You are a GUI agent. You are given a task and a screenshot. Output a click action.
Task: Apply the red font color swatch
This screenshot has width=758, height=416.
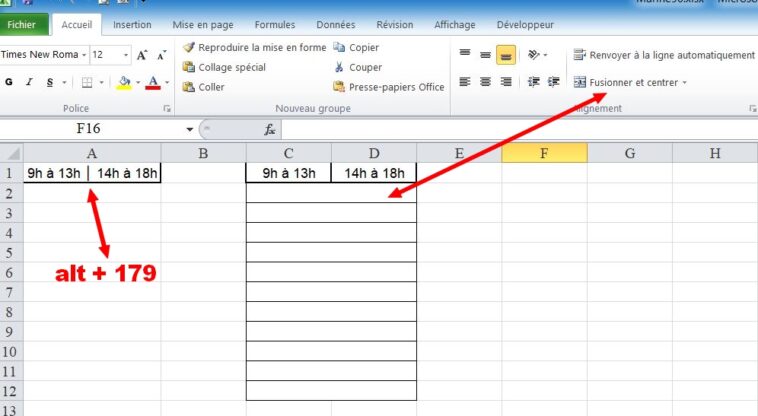(152, 83)
